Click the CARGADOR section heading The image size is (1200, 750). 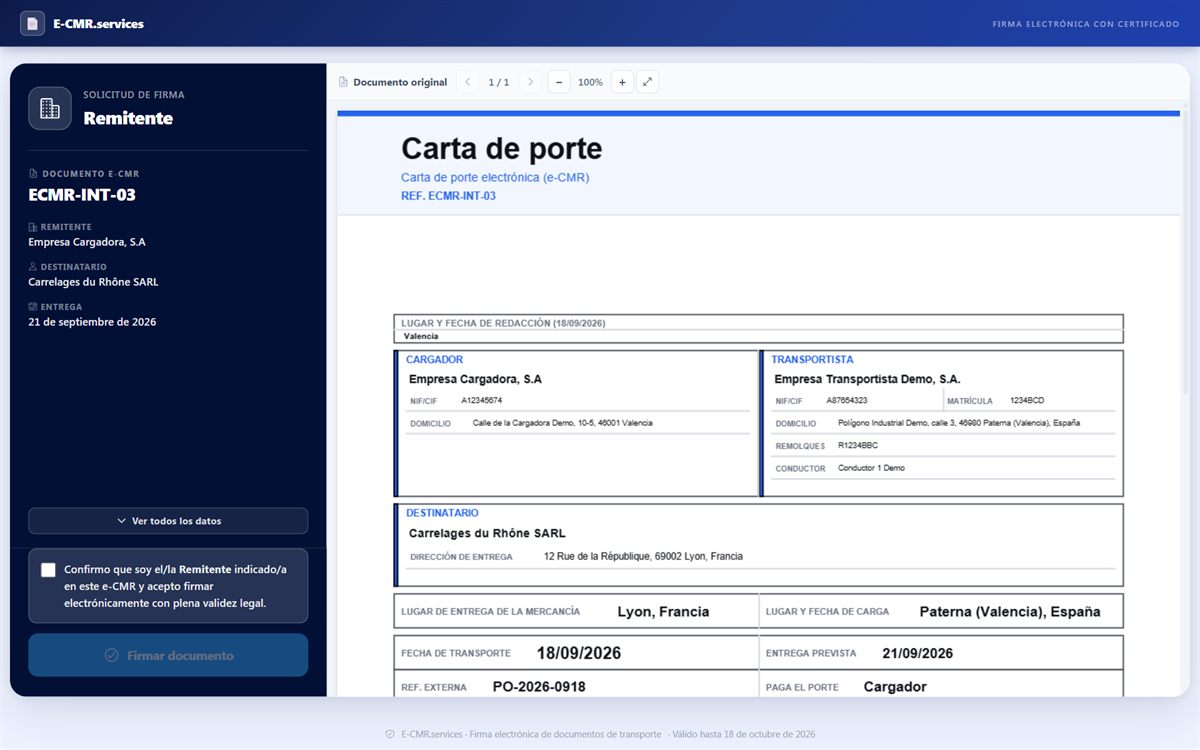(434, 359)
